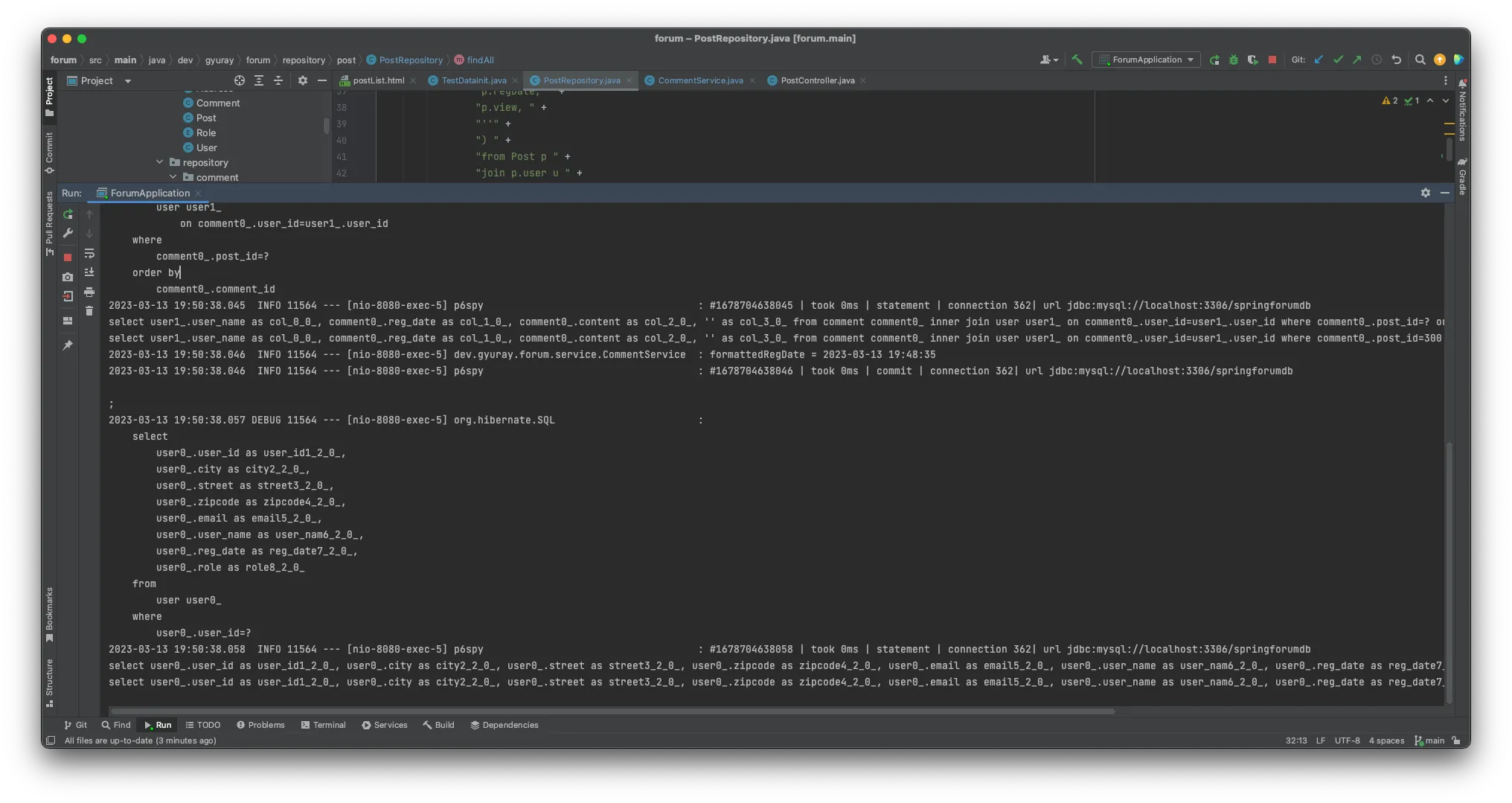
Task: Open the Project view dropdown
Action: [128, 80]
